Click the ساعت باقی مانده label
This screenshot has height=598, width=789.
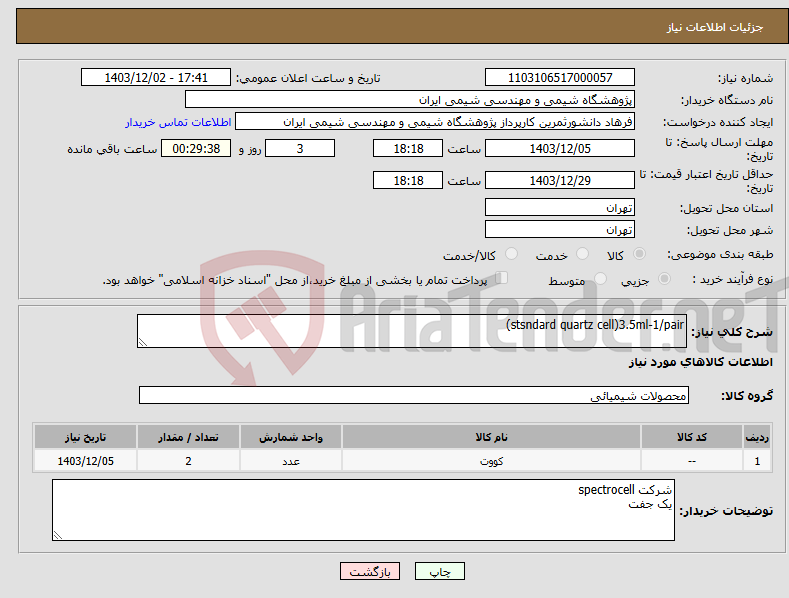click(113, 150)
